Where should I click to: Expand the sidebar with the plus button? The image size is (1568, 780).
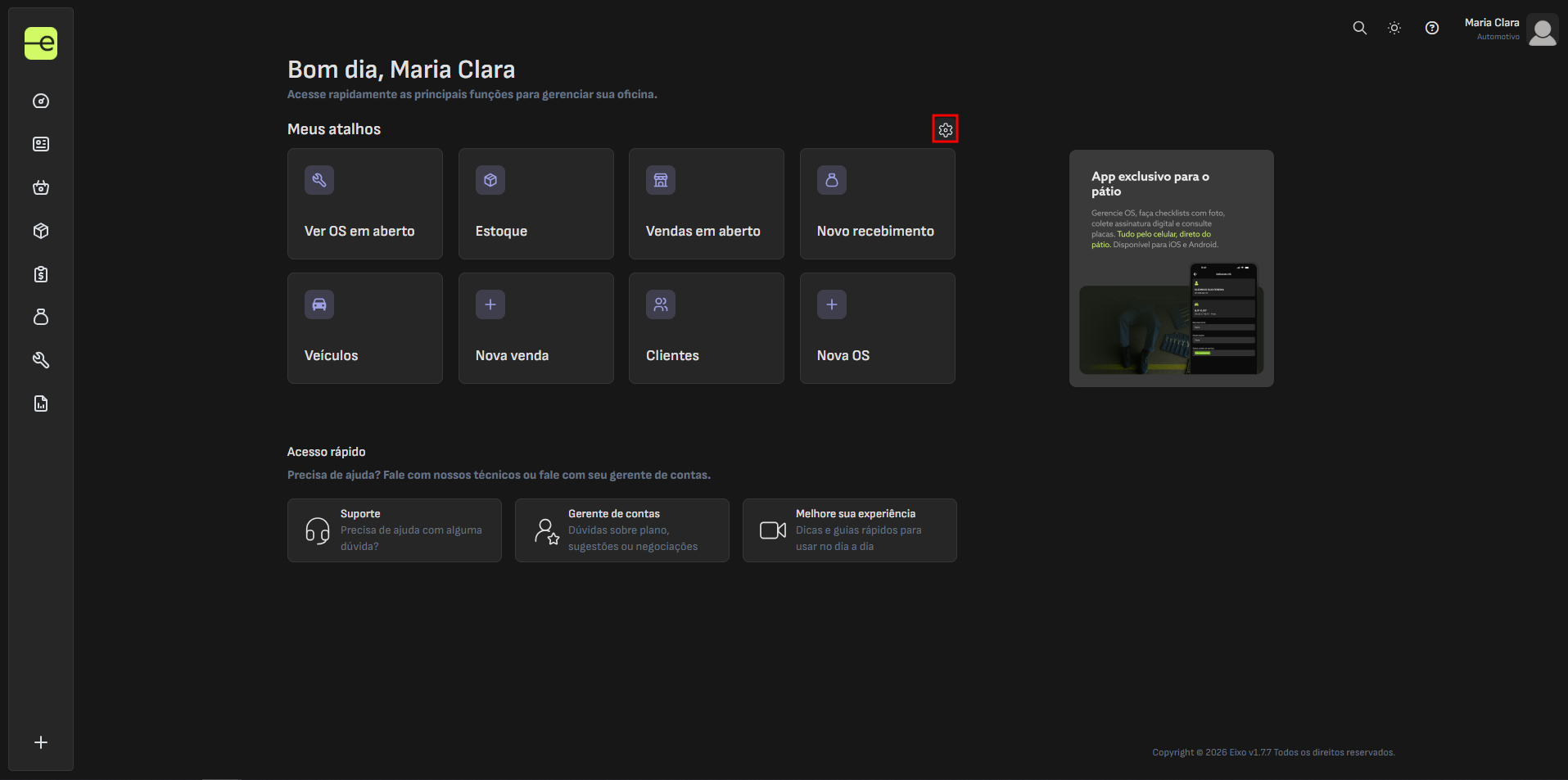(41, 742)
